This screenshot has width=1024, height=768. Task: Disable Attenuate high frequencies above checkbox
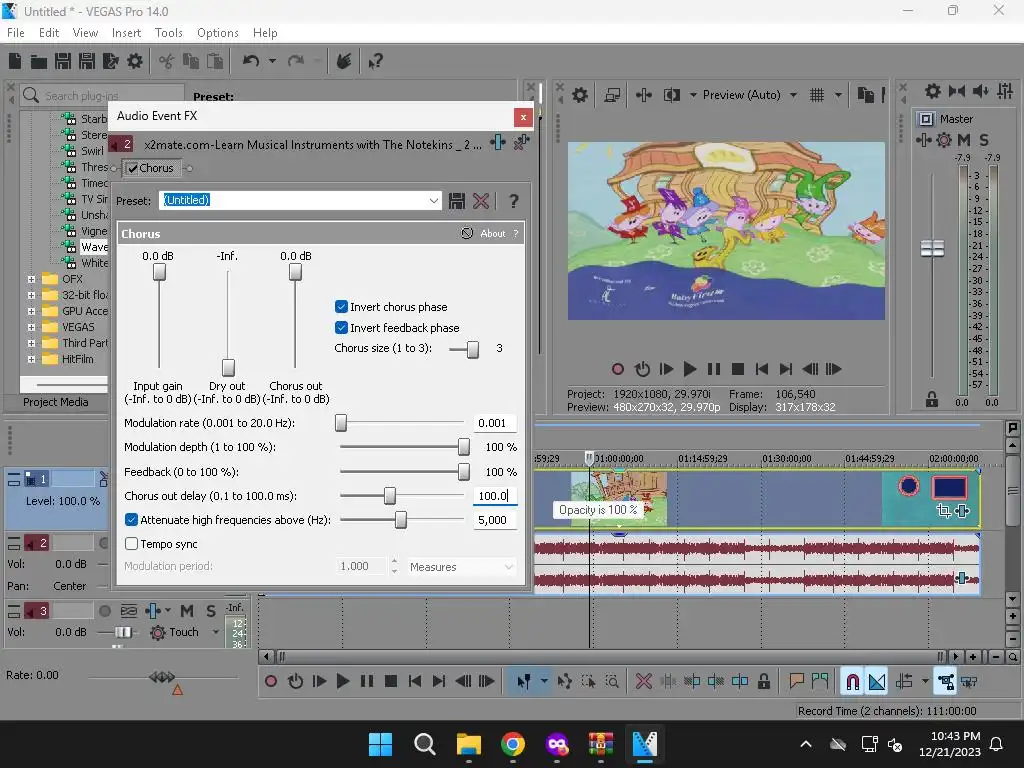(x=131, y=520)
